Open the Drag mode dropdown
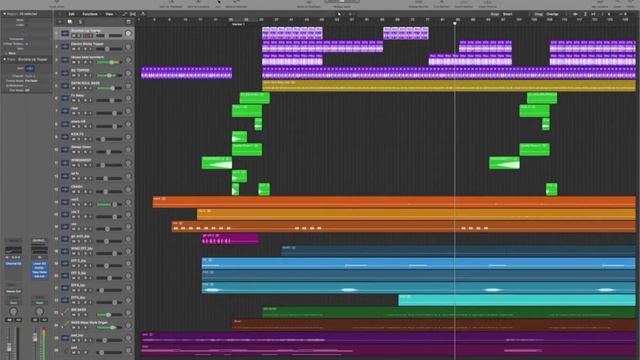 pyautogui.click(x=552, y=14)
